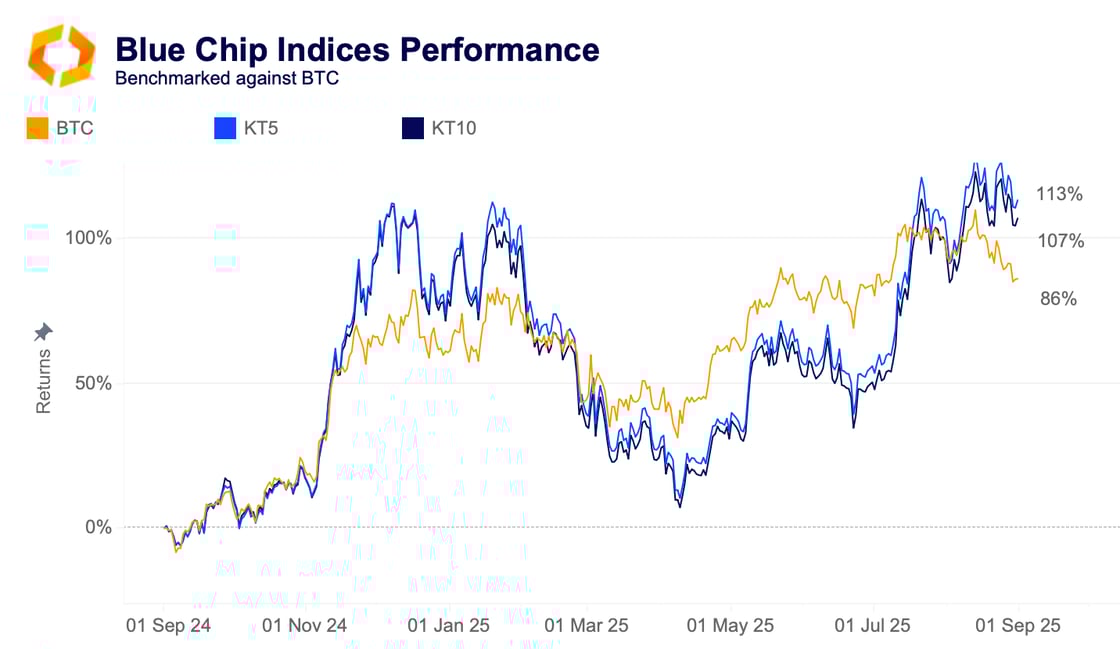Viewport: 1120px width, 649px height.
Task: Click the Benchmarked against BTC subtitle
Action: 227,77
